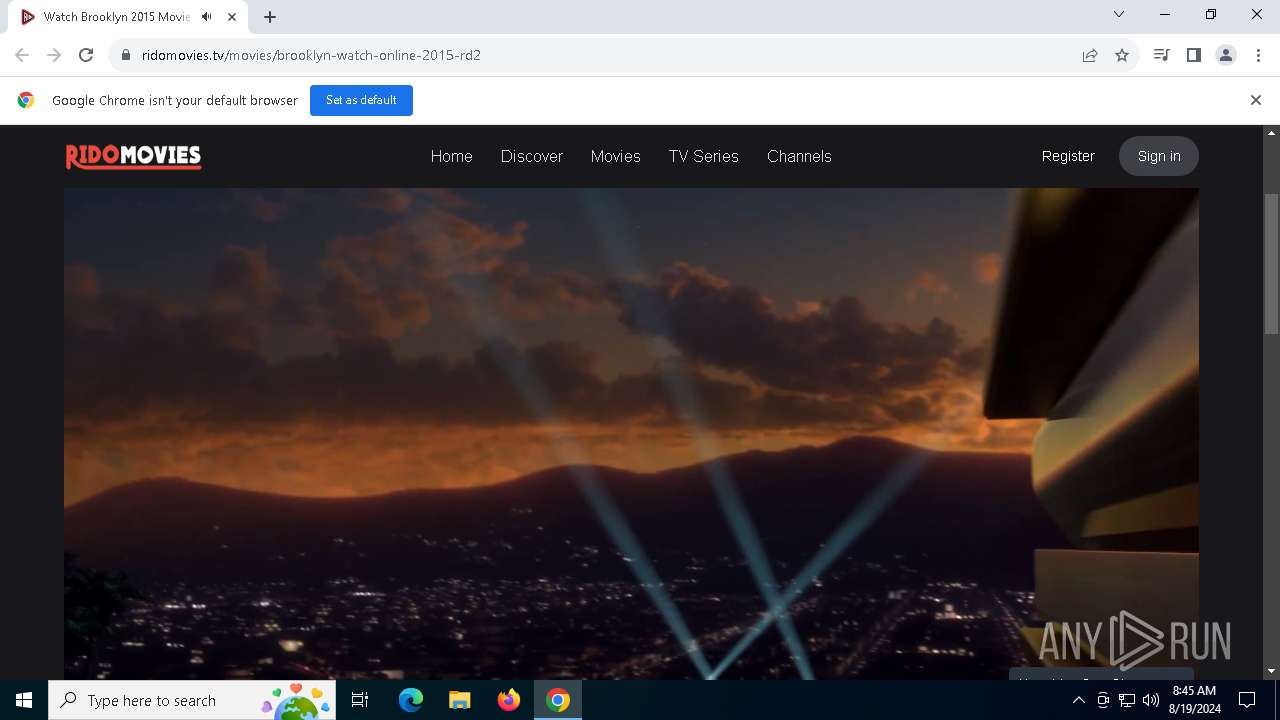Show hidden system tray icons
The image size is (1280, 720).
(x=1078, y=700)
